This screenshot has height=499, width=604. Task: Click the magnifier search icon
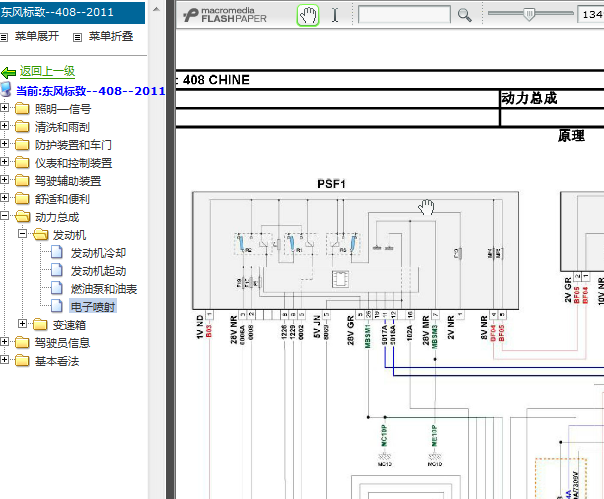tap(464, 15)
